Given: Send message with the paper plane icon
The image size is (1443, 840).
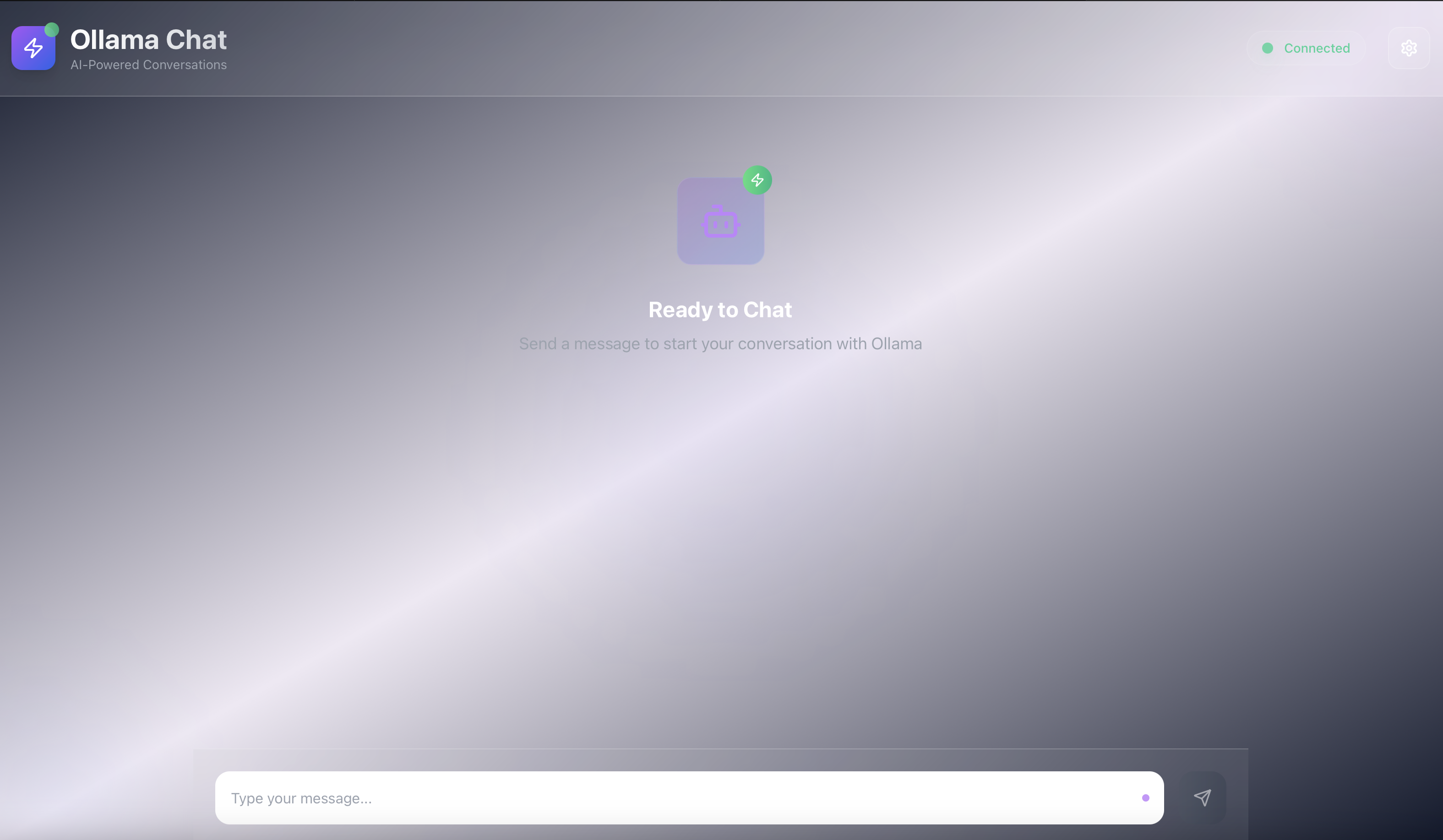Looking at the screenshot, I should click(x=1203, y=797).
